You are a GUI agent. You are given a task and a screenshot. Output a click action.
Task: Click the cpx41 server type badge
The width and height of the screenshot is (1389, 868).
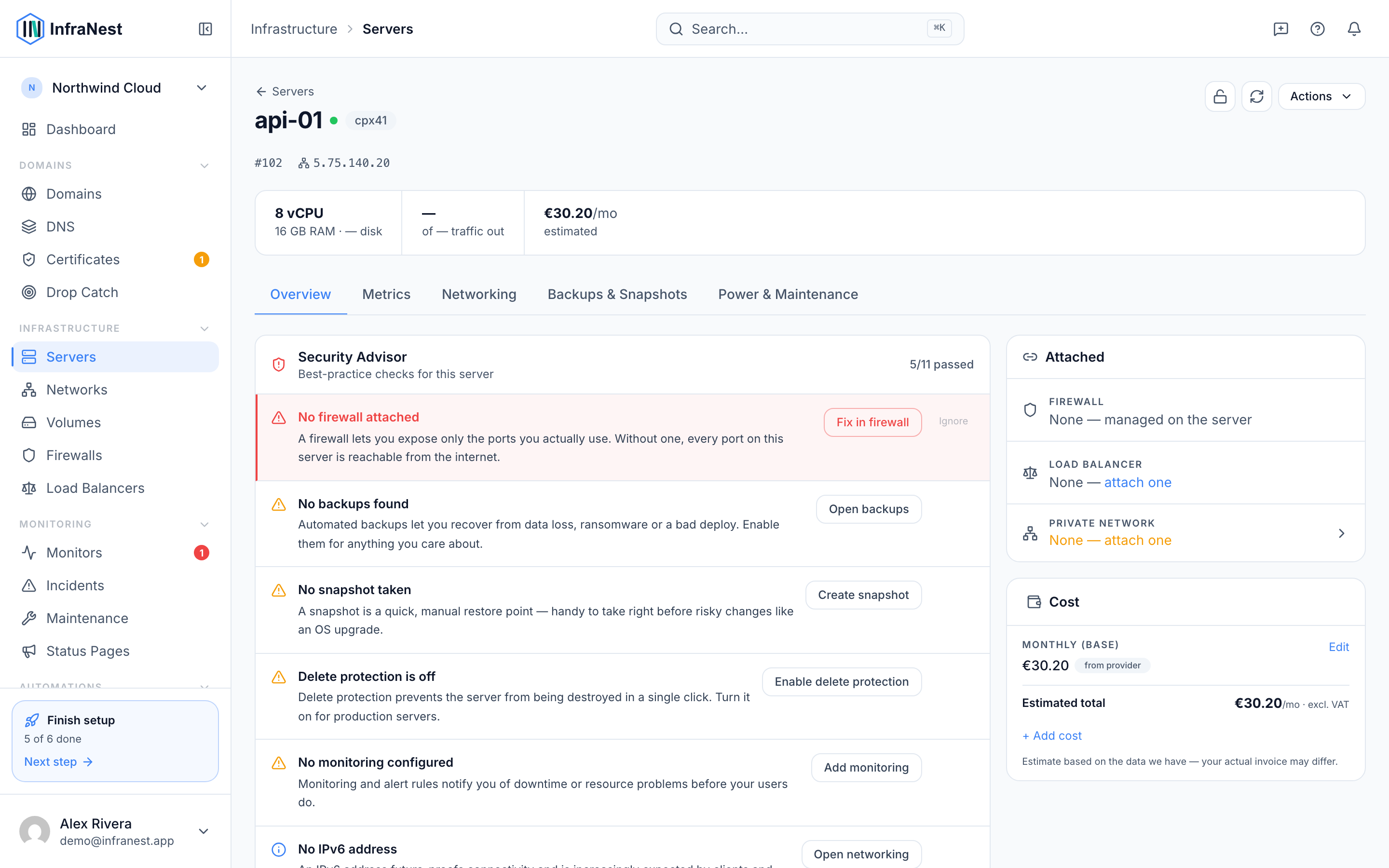click(371, 121)
